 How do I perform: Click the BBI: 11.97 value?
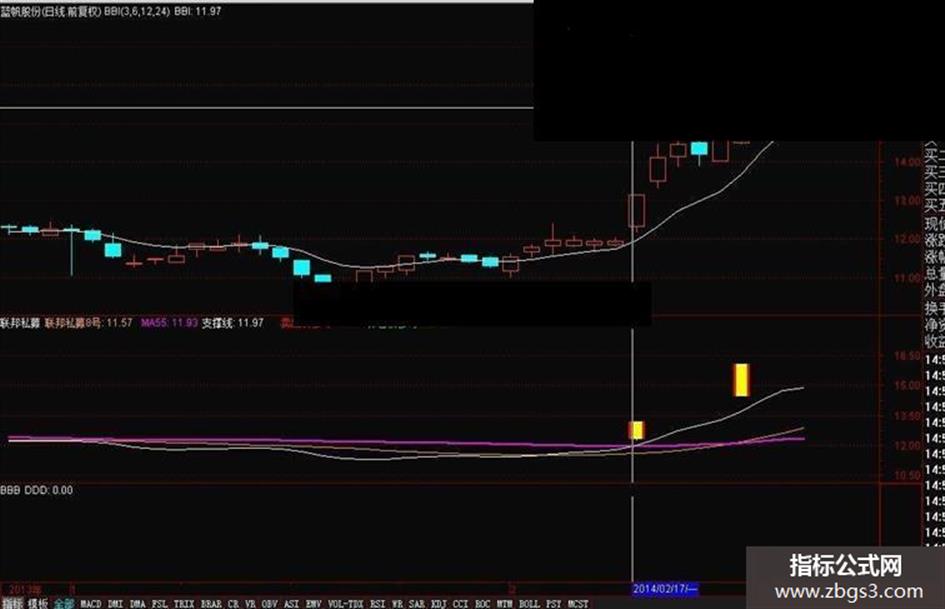pos(198,11)
